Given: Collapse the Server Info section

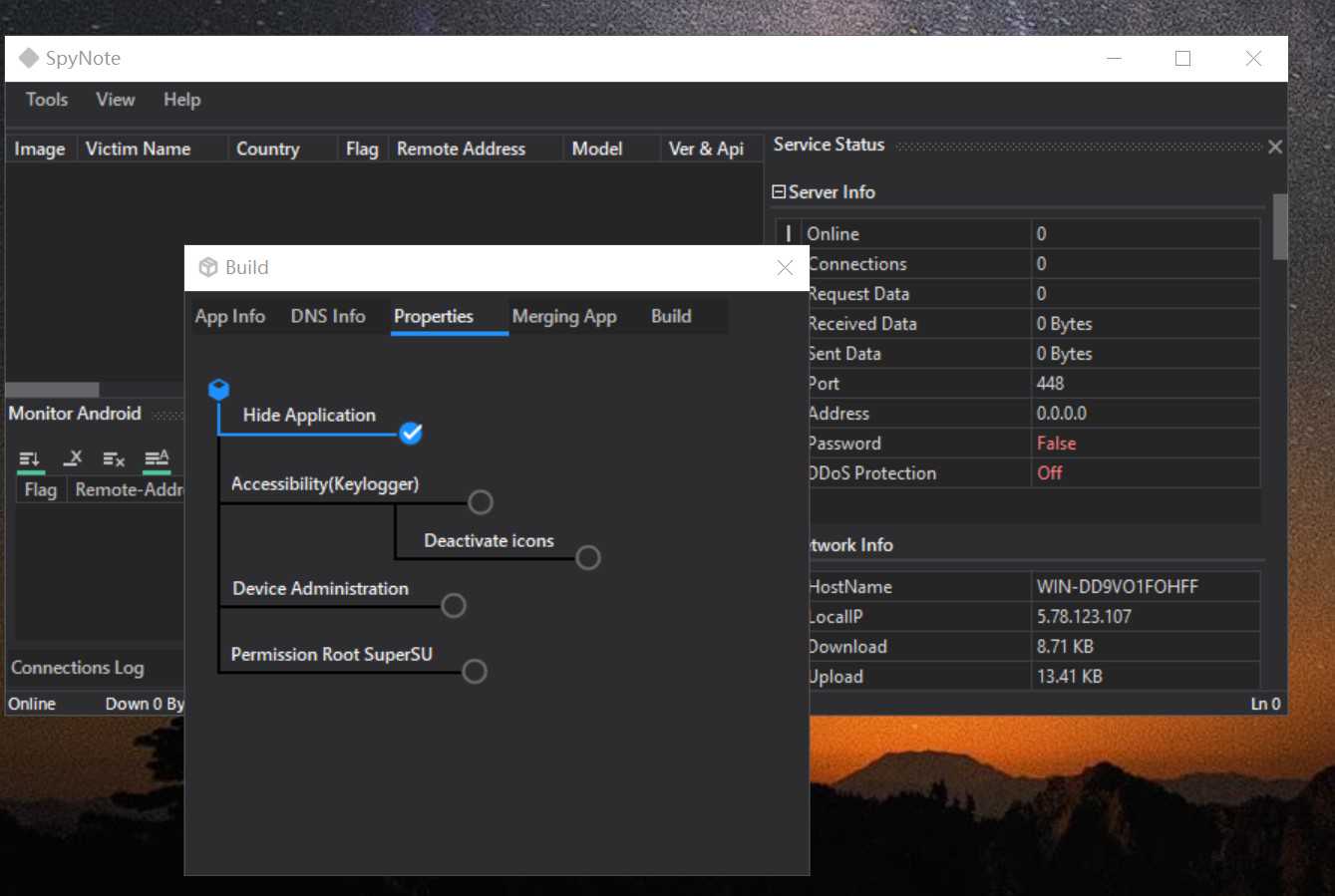Looking at the screenshot, I should point(779,192).
